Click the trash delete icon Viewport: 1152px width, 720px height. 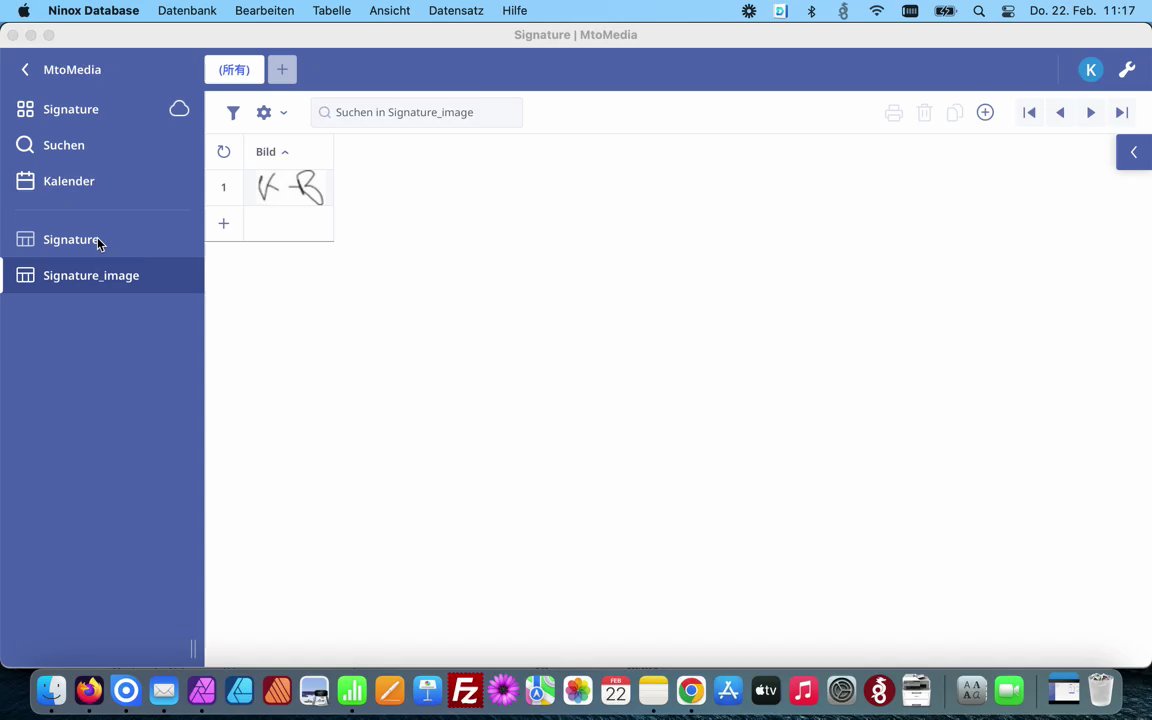[924, 112]
